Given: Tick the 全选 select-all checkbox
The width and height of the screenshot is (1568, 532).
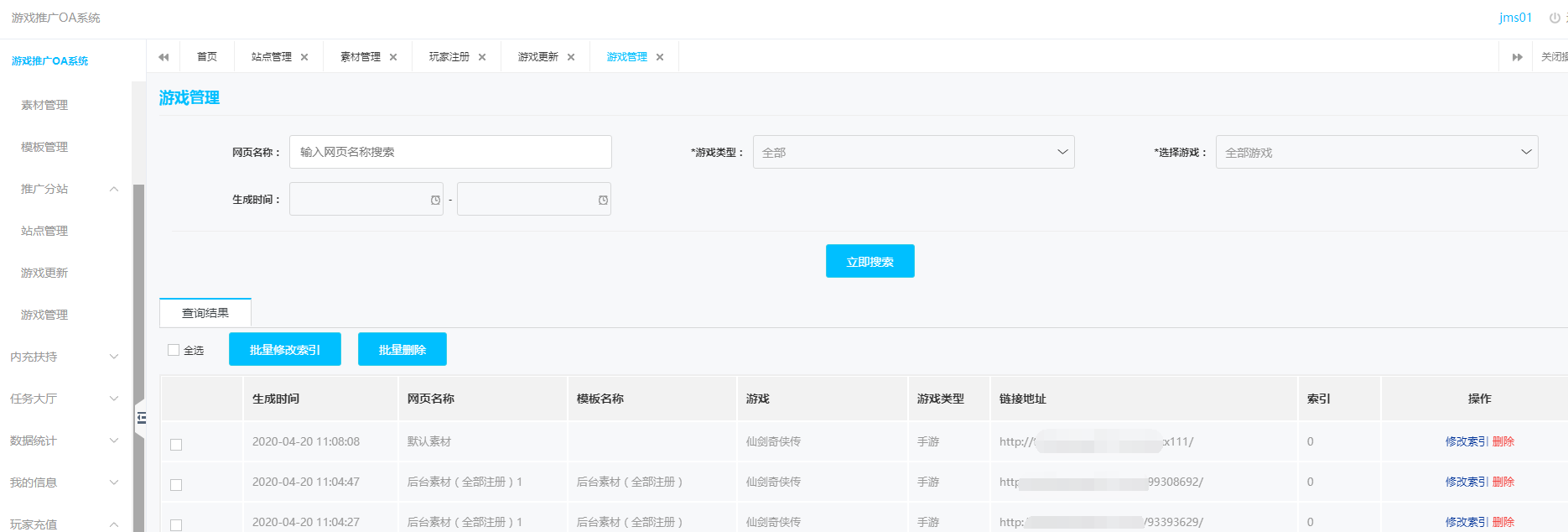Looking at the screenshot, I should (x=174, y=350).
